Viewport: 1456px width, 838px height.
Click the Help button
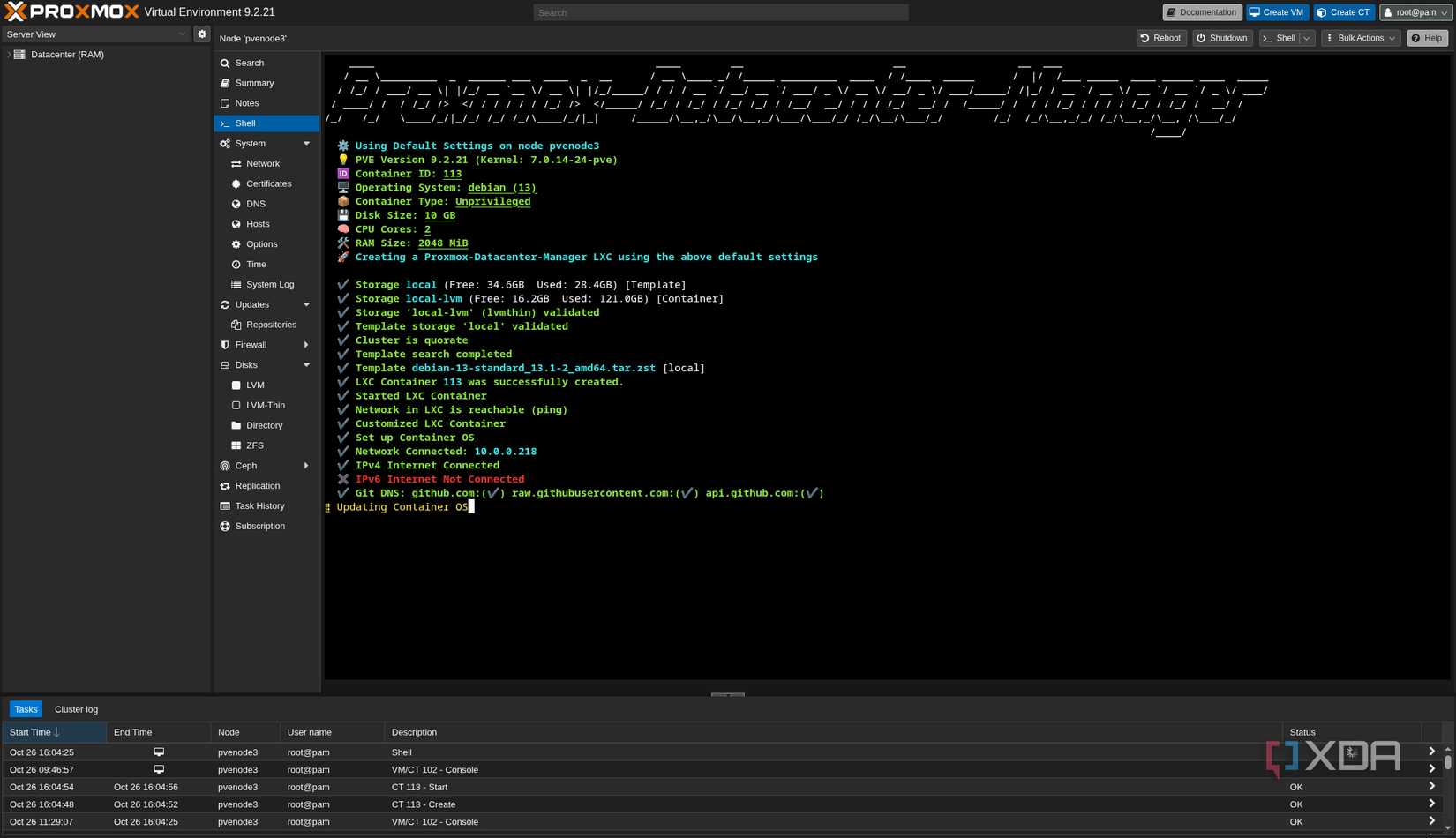click(1427, 38)
